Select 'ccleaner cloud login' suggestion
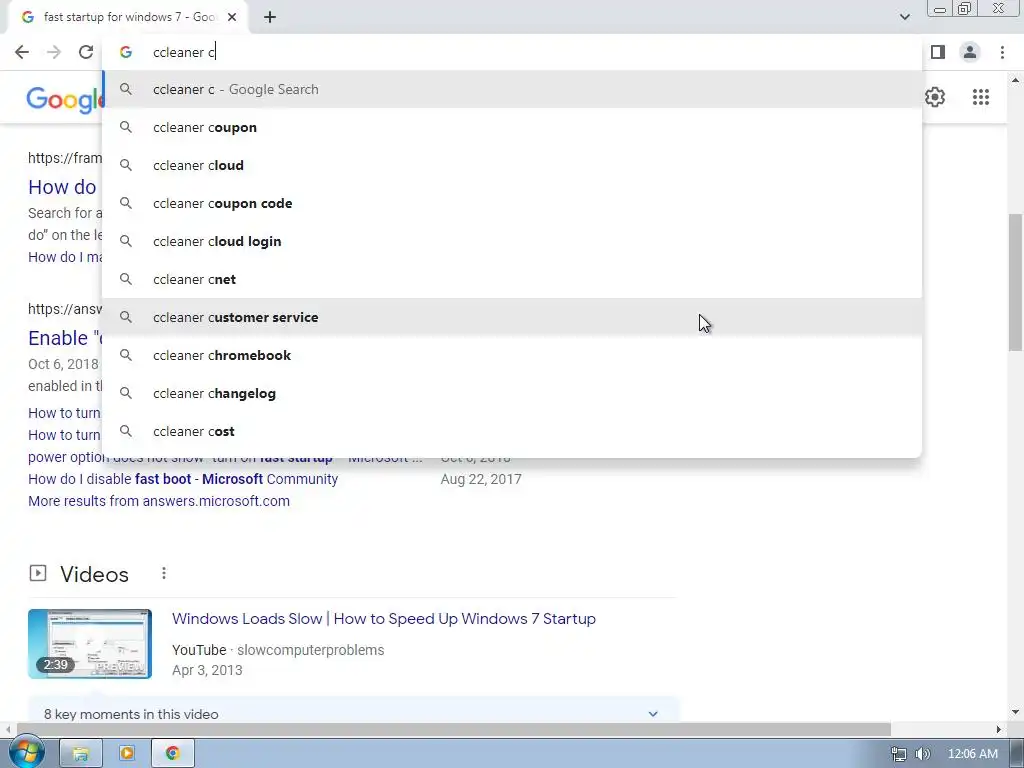The image size is (1024, 768). (512, 241)
